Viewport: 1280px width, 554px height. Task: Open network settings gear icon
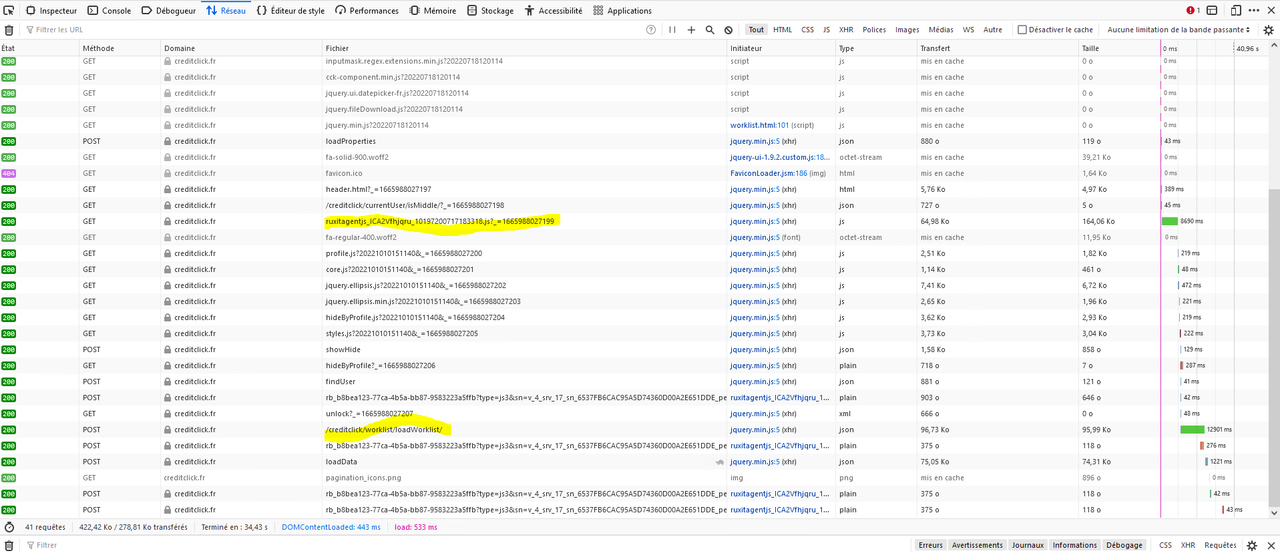1267,30
